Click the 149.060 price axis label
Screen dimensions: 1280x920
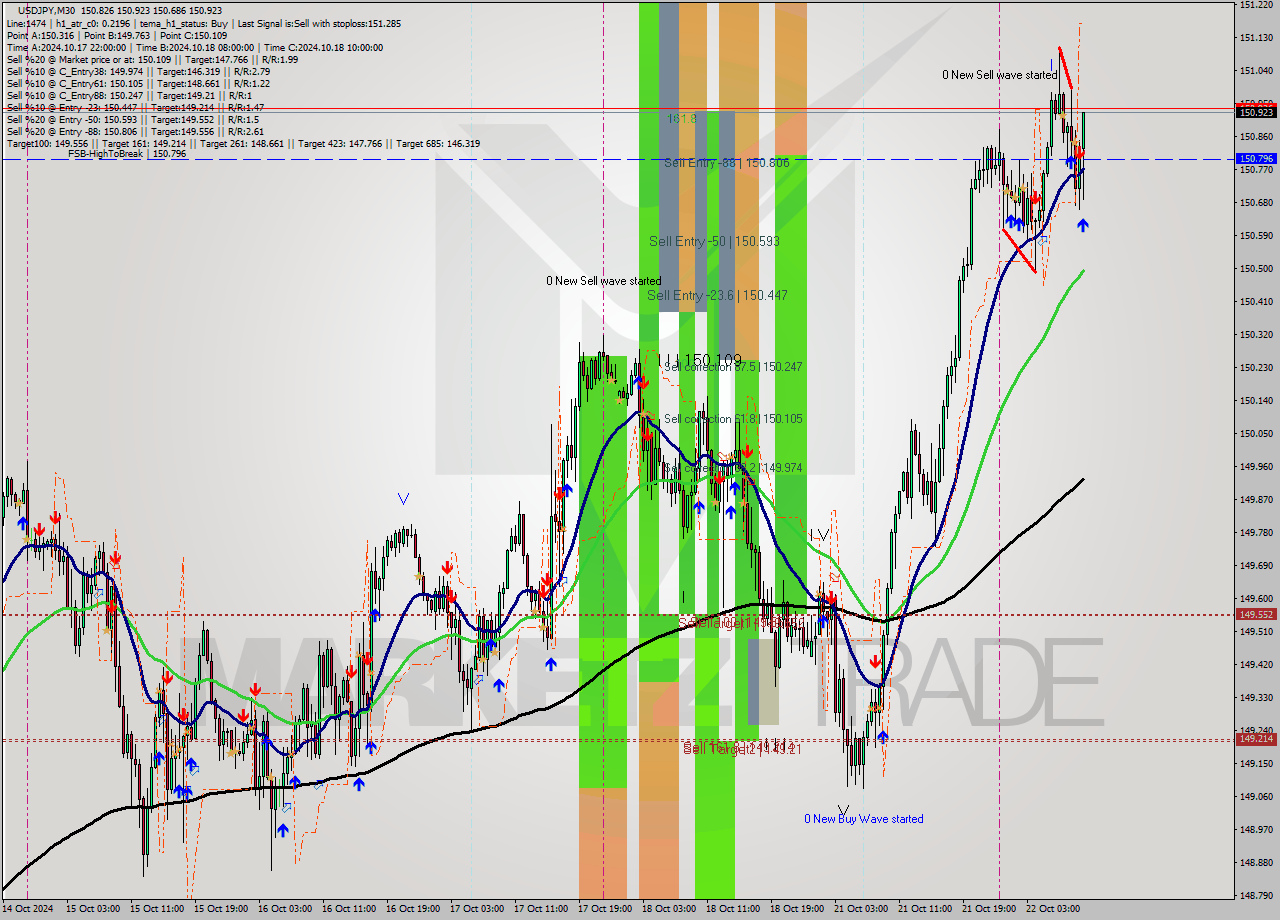1256,797
